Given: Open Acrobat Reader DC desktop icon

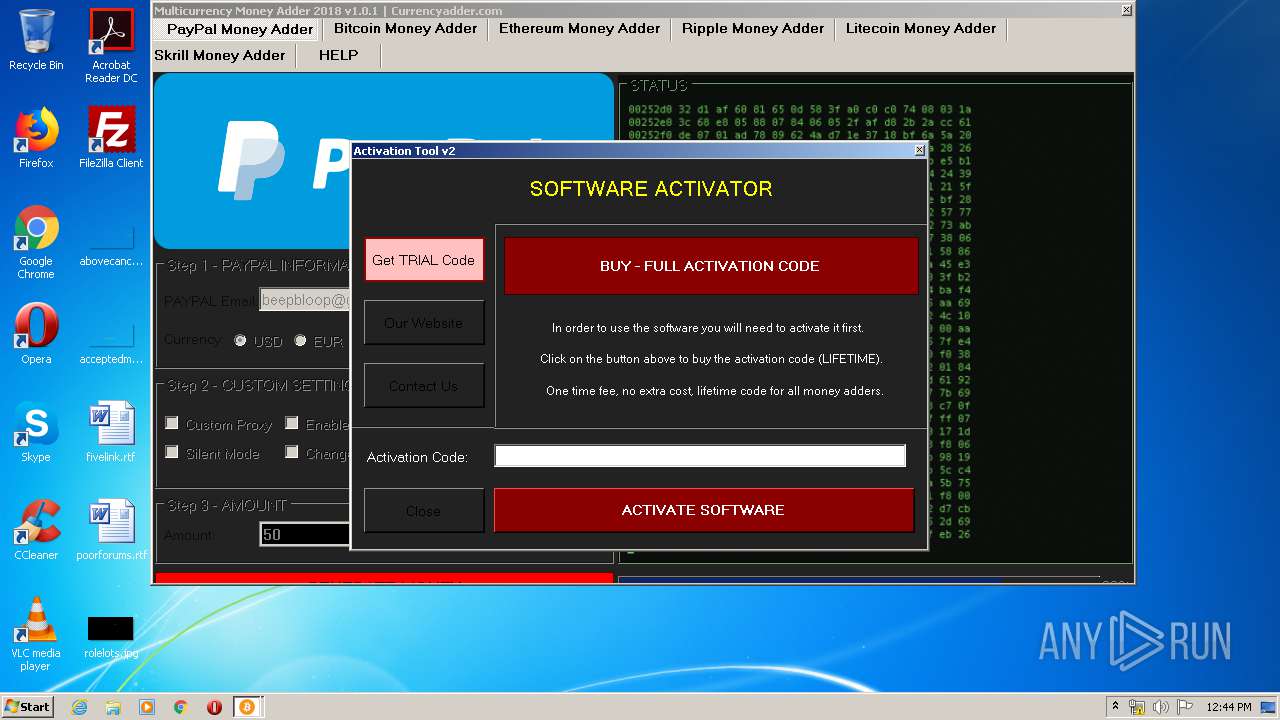Looking at the screenshot, I should coord(111,46).
